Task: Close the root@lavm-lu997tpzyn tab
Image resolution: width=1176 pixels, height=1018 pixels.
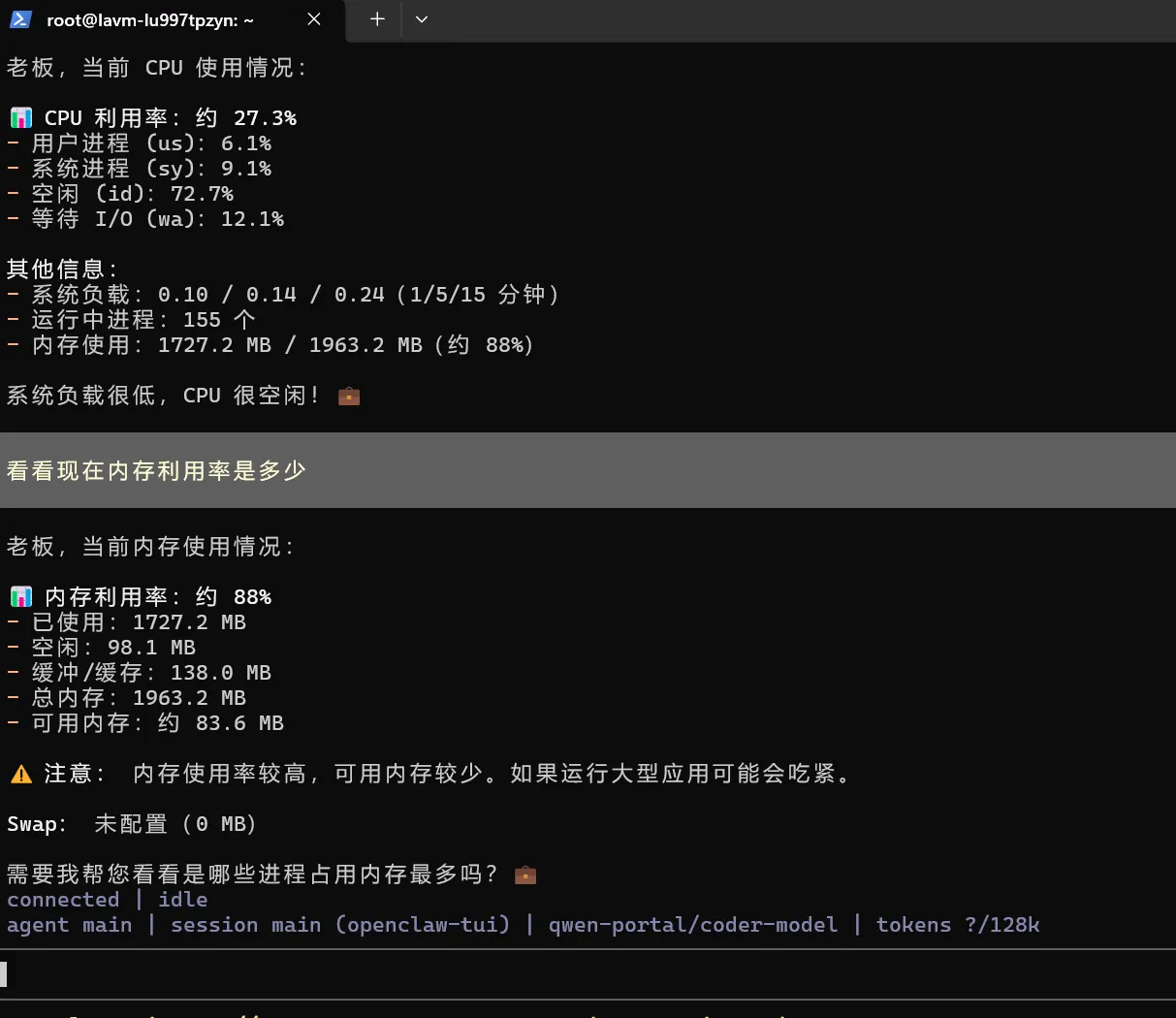Action: [313, 19]
